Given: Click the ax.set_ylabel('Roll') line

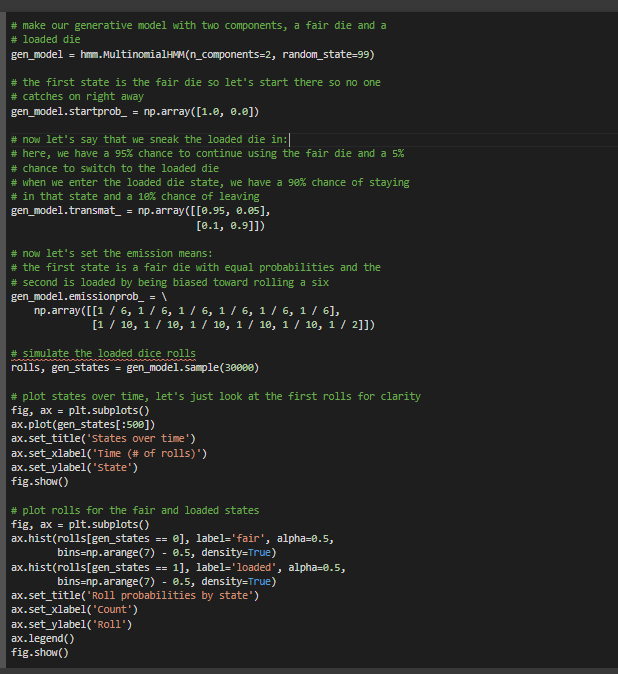Looking at the screenshot, I should (x=71, y=625).
